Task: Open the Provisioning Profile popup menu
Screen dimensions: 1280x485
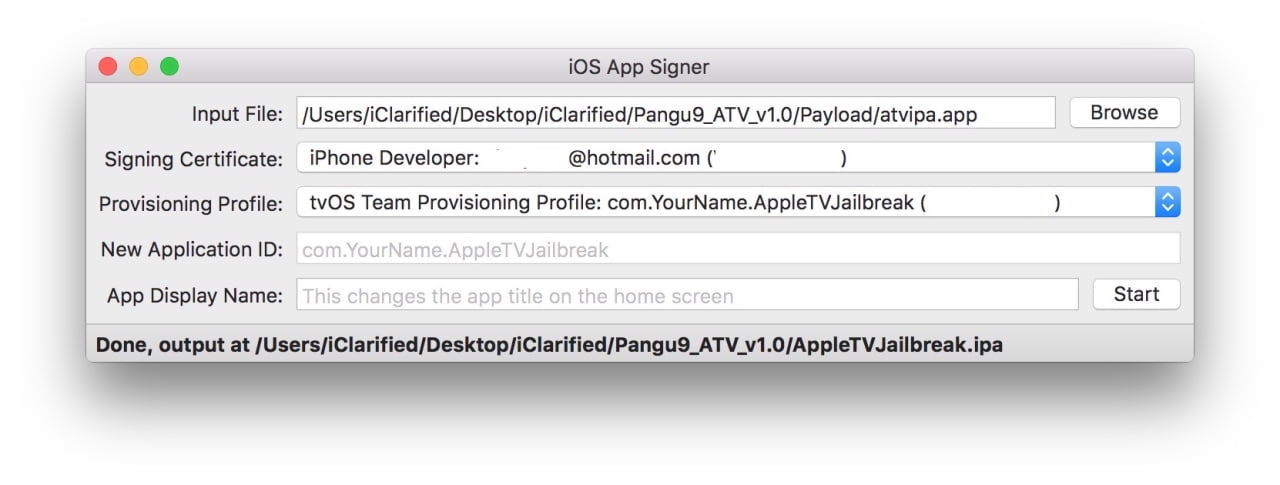Action: pyautogui.click(x=725, y=203)
